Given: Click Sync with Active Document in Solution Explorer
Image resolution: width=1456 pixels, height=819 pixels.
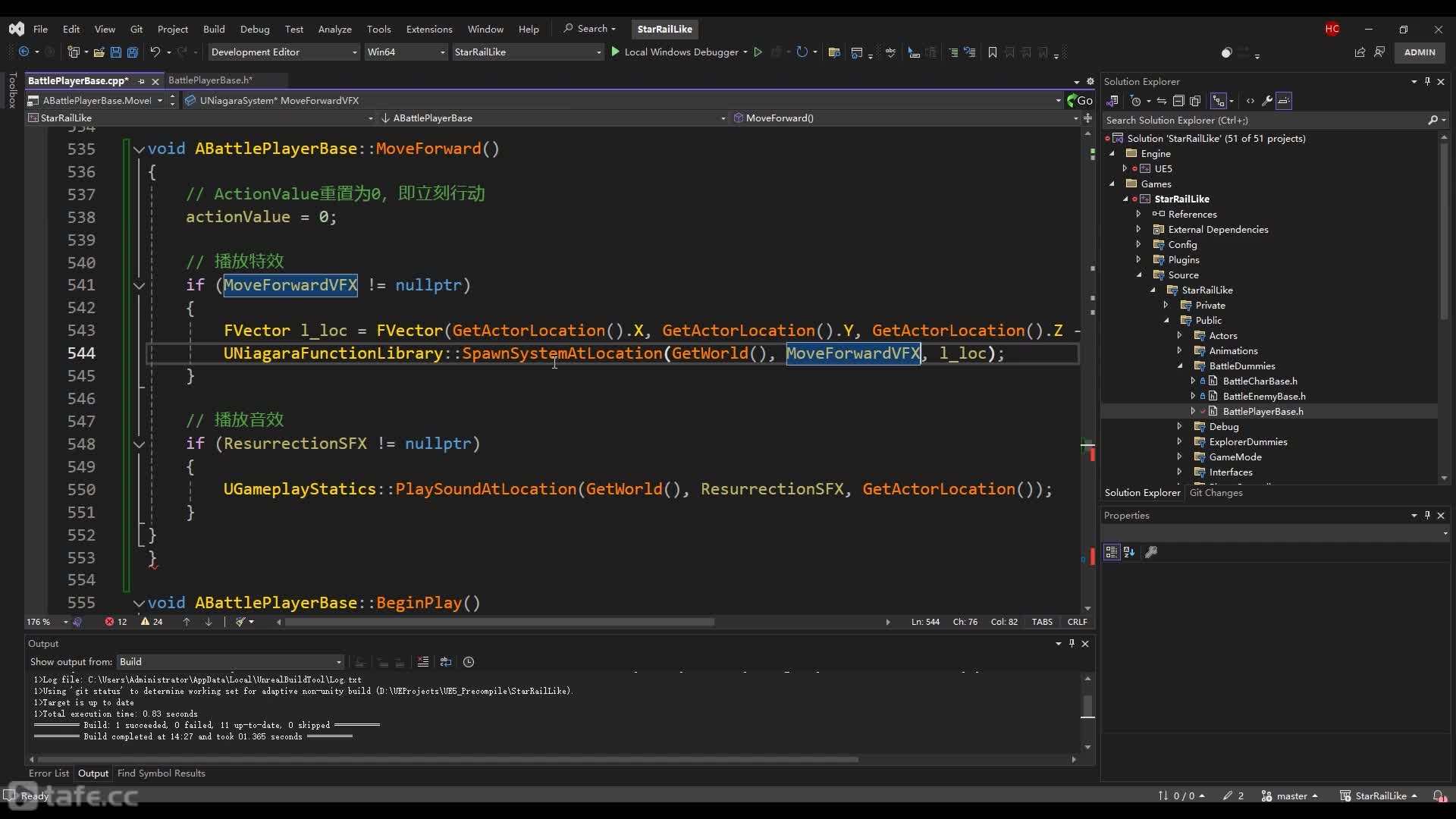Looking at the screenshot, I should click(x=1161, y=101).
